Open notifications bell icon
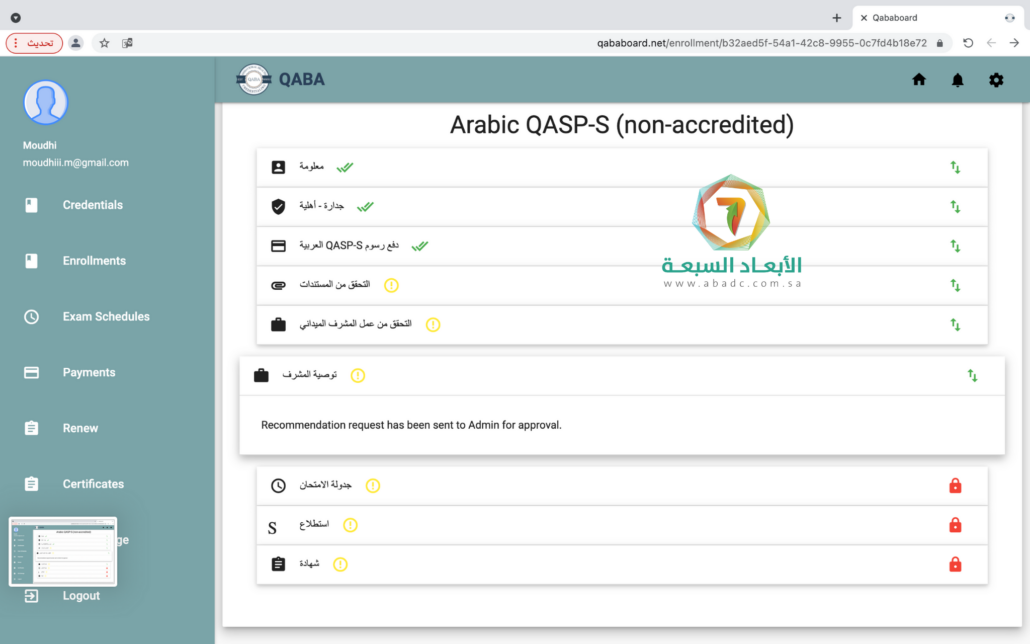Screen dimensions: 1030x644 coord(957,80)
